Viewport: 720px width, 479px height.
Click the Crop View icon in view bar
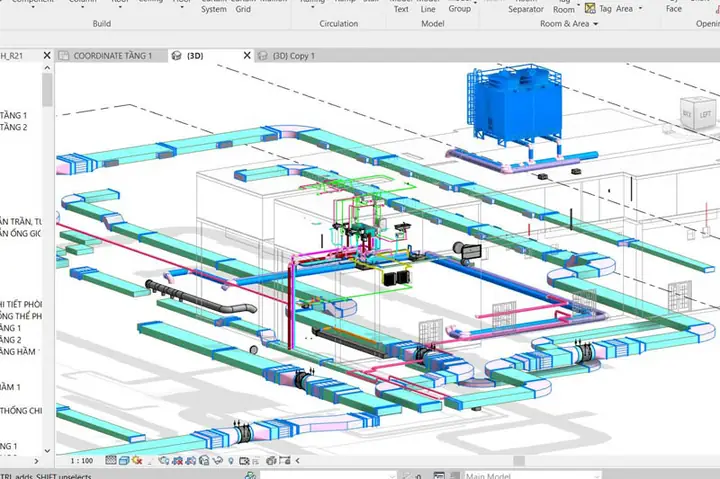coord(177,460)
